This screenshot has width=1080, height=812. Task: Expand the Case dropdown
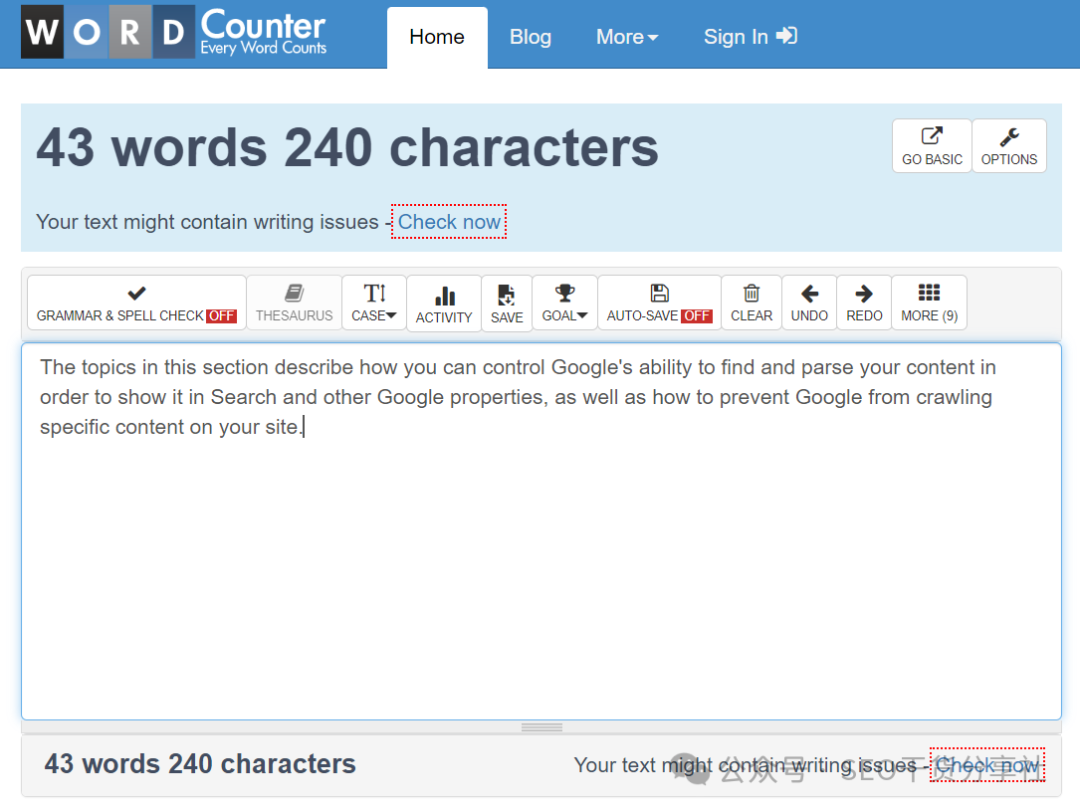374,302
